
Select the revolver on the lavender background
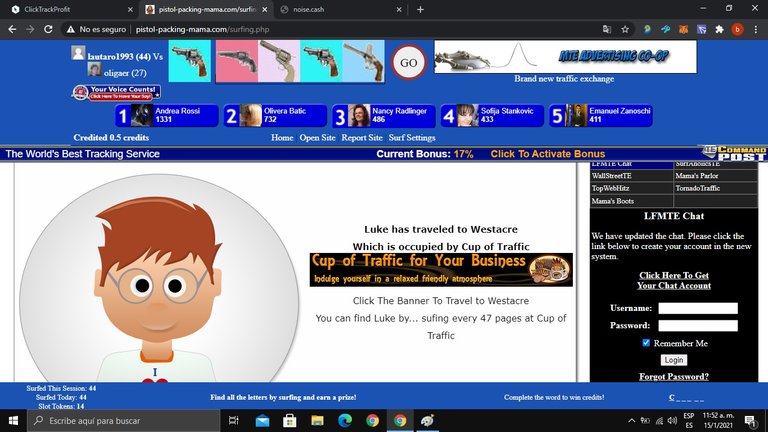[x=279, y=61]
